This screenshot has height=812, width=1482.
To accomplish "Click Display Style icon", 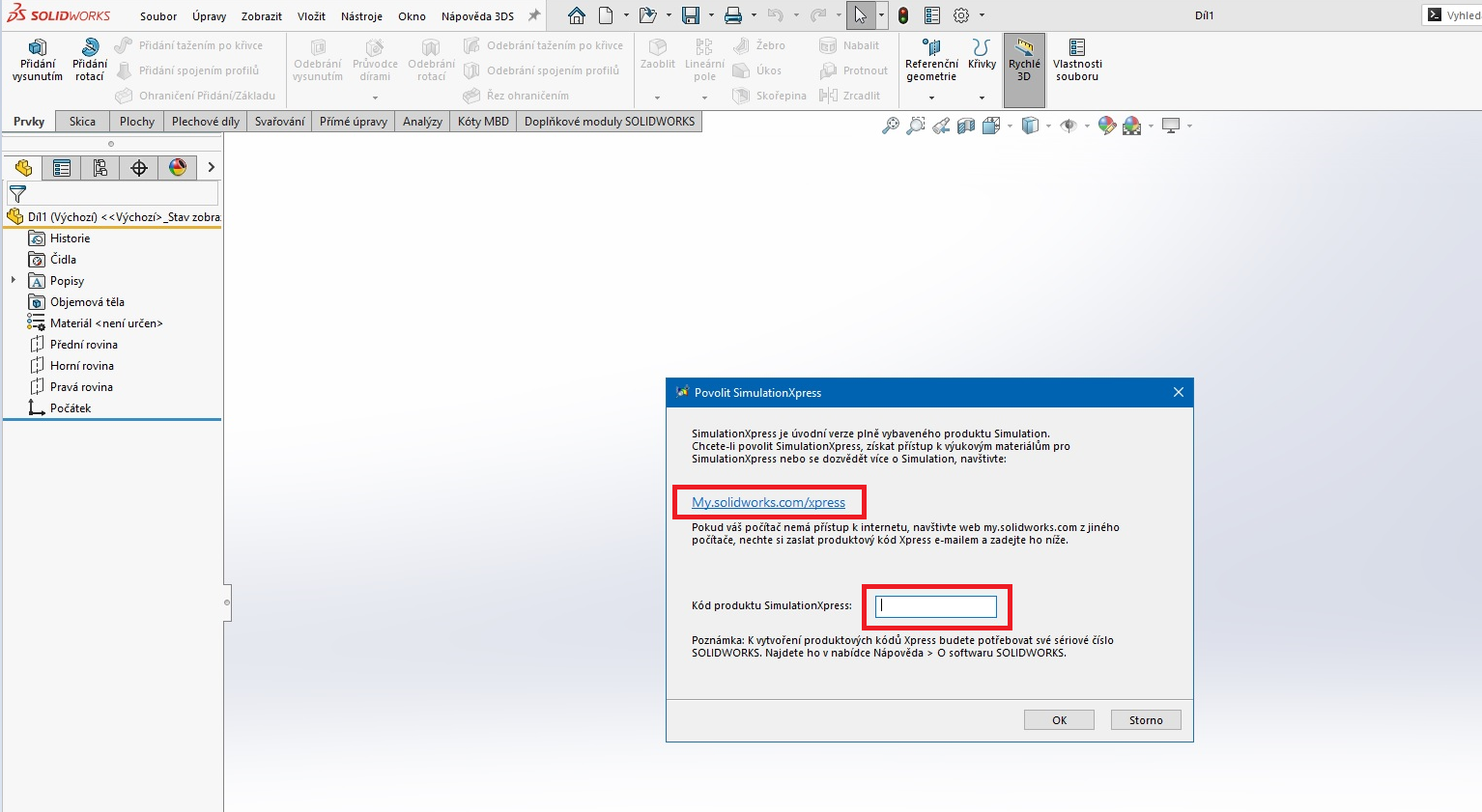I will tap(1030, 126).
